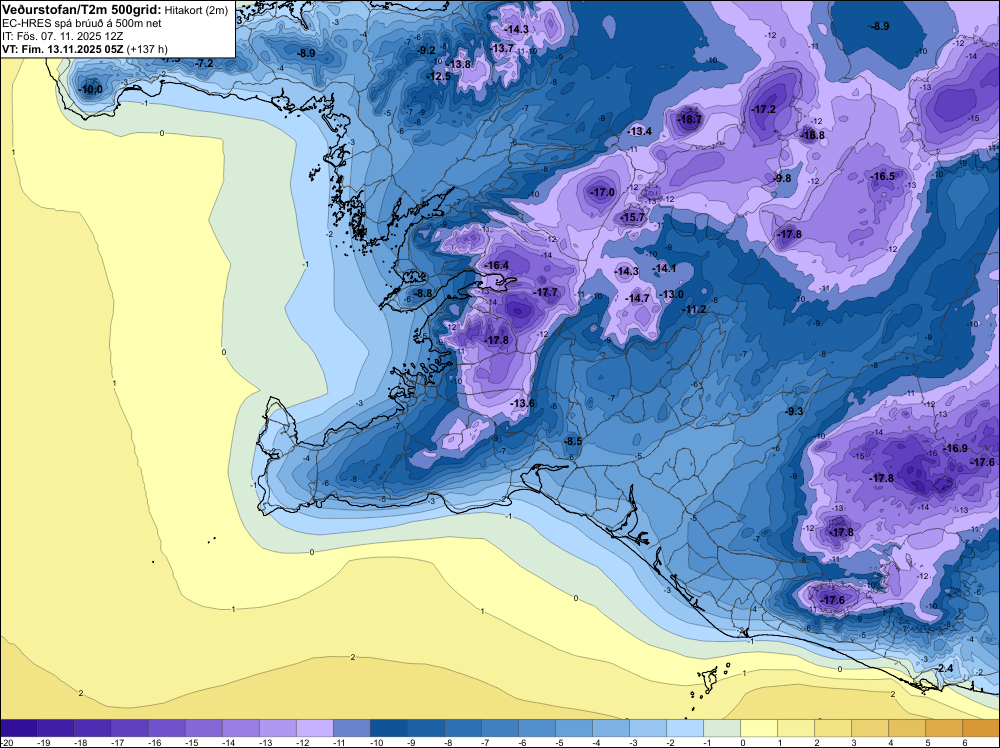Click the -17.7 temperature label on map
This screenshot has height=748, width=1000.
[545, 292]
